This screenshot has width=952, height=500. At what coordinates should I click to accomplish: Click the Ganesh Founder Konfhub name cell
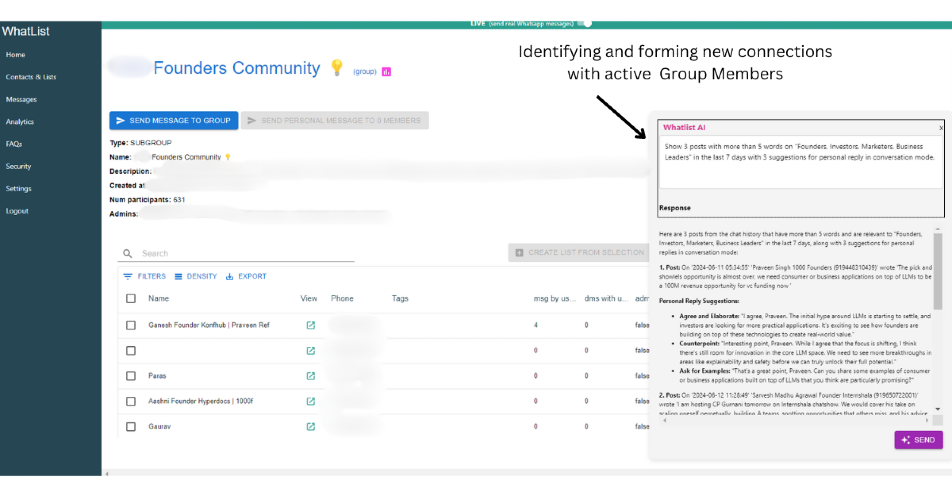(x=209, y=325)
